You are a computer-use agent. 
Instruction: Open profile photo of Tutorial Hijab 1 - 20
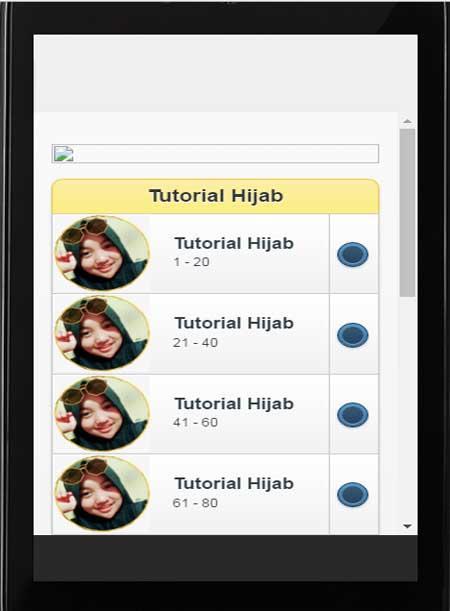pos(102,253)
